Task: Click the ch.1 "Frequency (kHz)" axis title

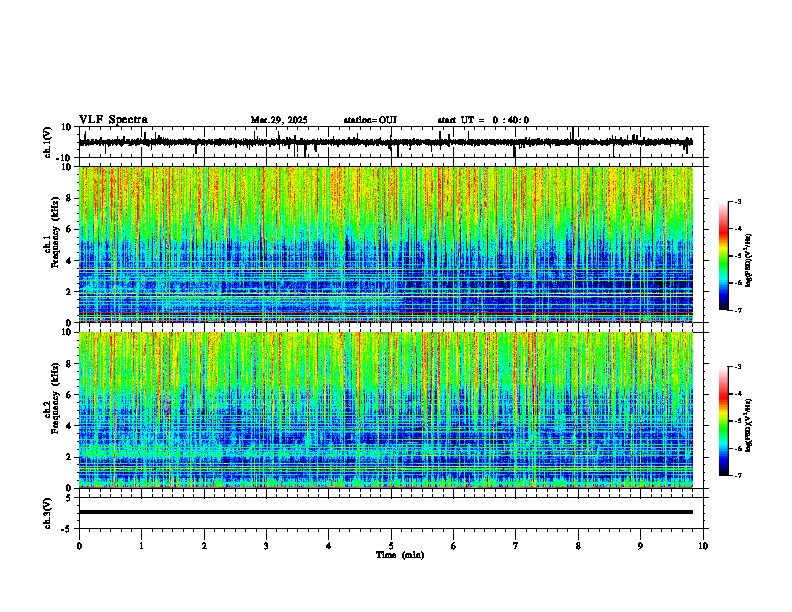Action: pos(55,233)
